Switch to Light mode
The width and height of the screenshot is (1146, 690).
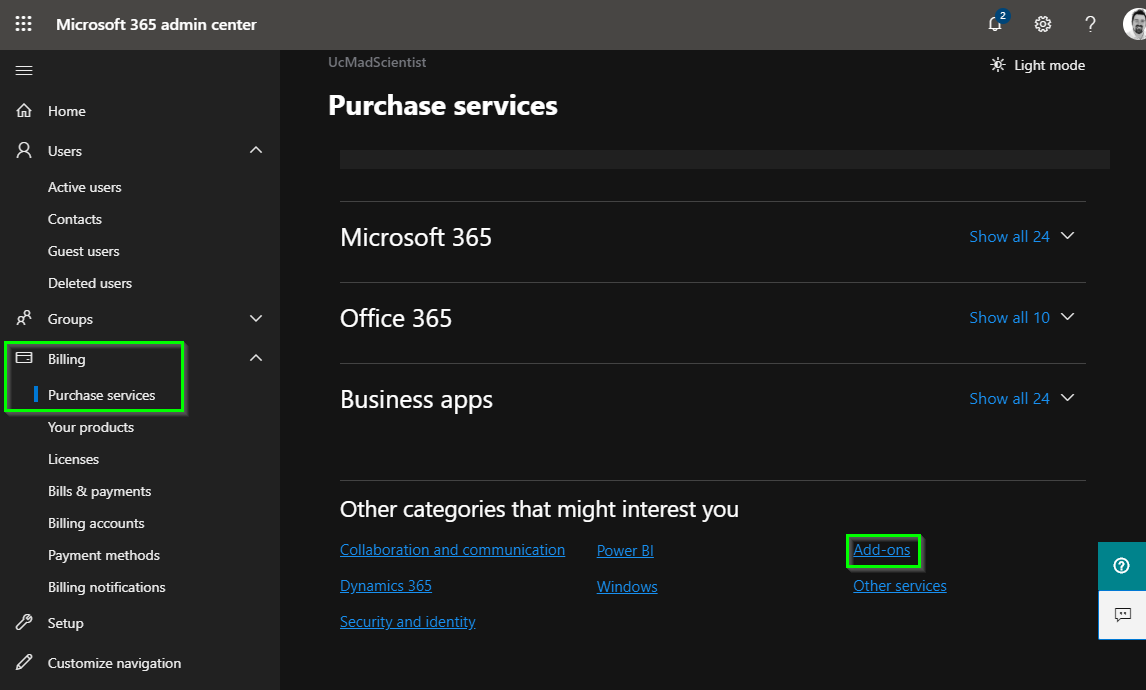click(1037, 64)
